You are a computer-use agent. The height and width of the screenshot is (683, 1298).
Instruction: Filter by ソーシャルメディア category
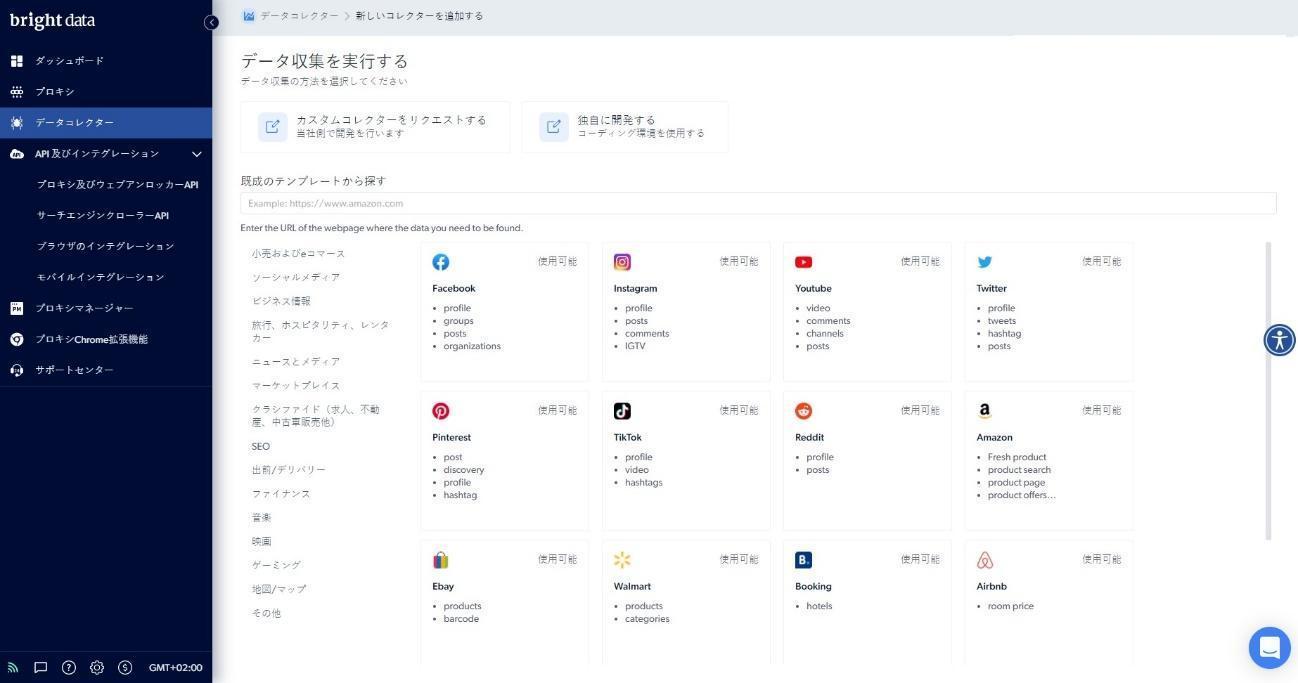(x=296, y=278)
